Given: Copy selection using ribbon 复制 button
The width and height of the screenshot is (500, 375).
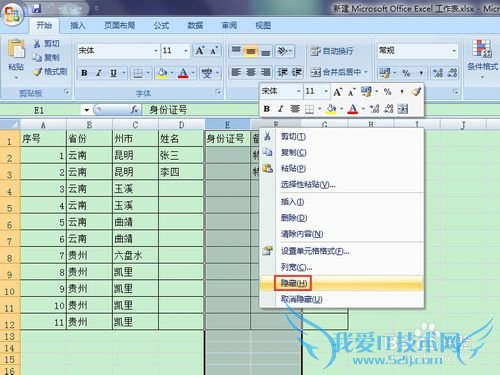Looking at the screenshot, I should pyautogui.click(x=47, y=58).
